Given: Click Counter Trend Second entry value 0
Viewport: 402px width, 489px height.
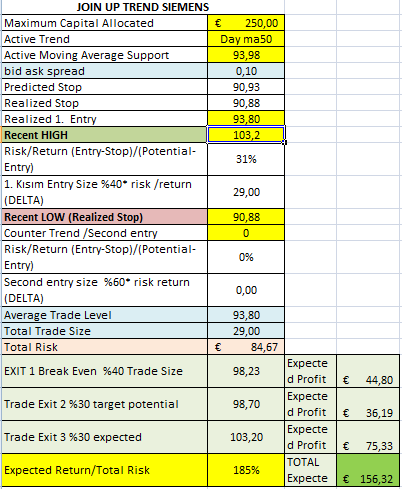Looking at the screenshot, I should point(246,233).
